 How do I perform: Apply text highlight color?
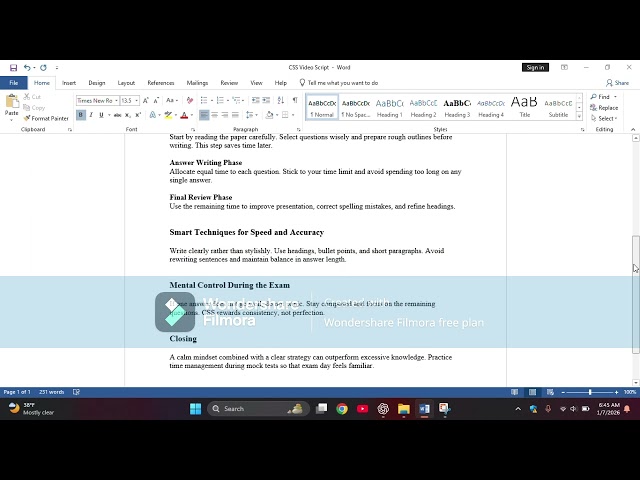tap(168, 115)
